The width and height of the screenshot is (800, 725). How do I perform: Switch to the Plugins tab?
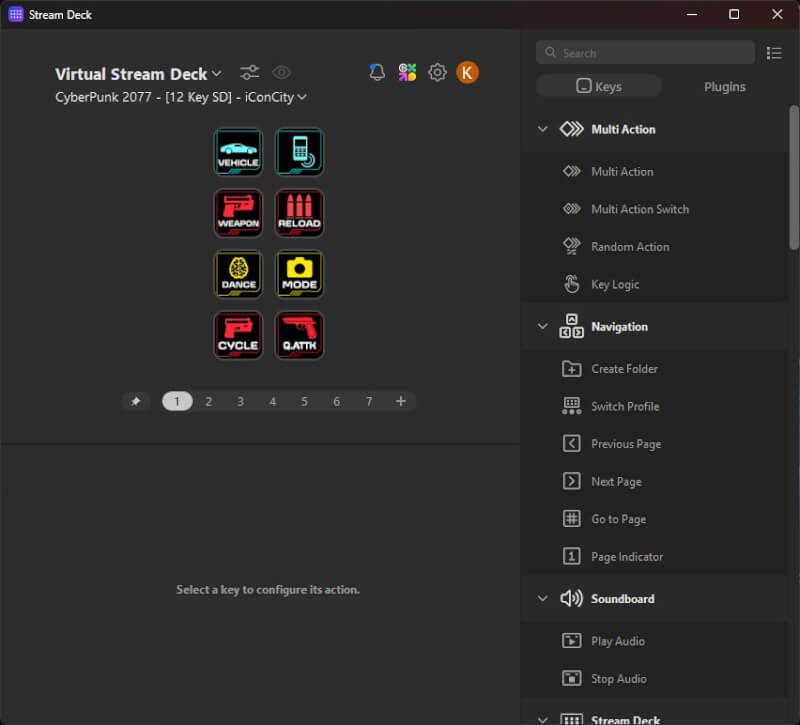coord(724,87)
